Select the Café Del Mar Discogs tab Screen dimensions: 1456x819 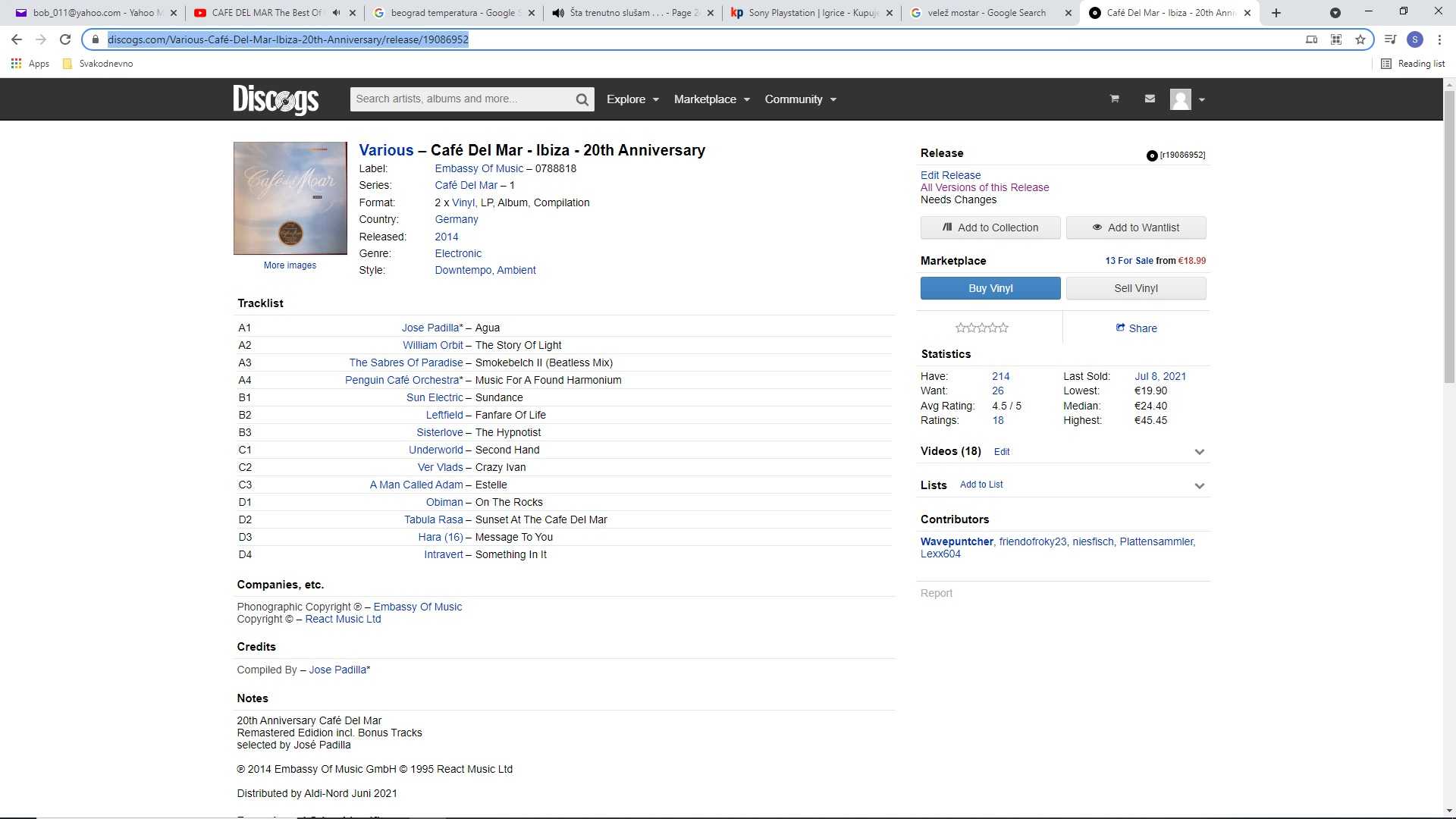coord(1168,13)
